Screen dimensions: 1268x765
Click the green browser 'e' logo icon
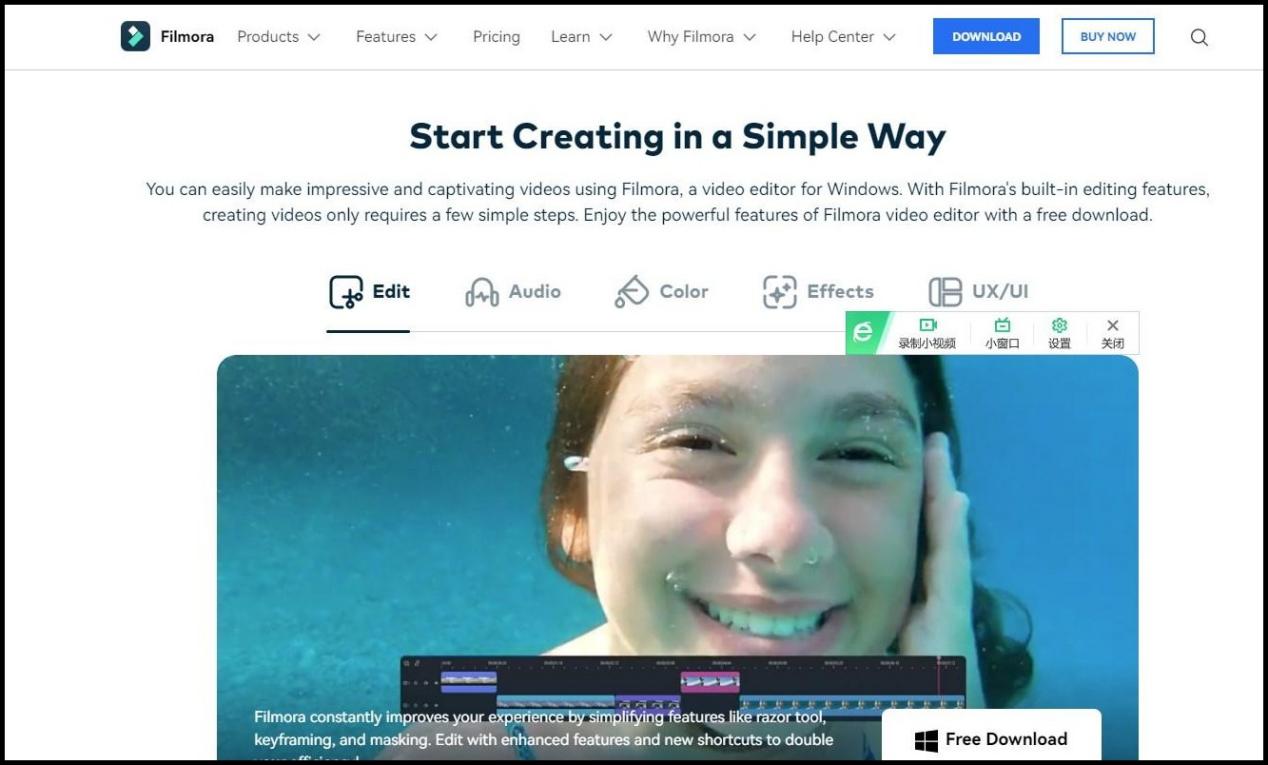pos(863,333)
